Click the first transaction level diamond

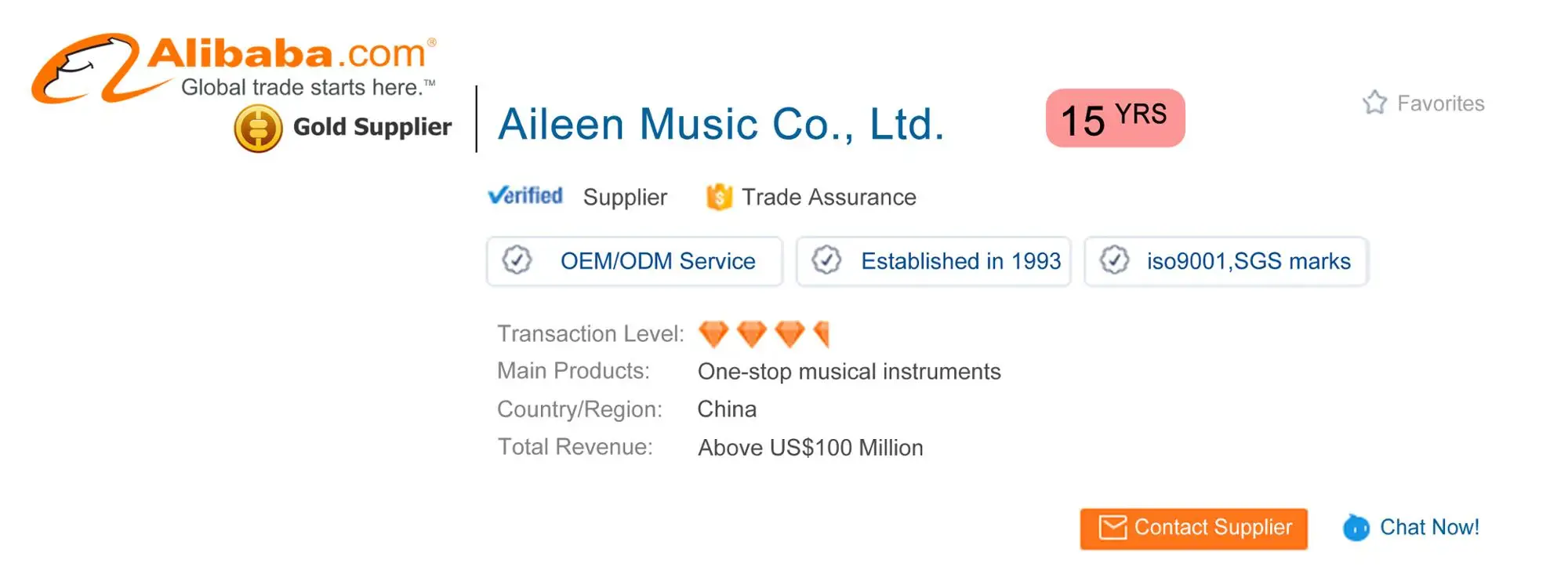713,334
